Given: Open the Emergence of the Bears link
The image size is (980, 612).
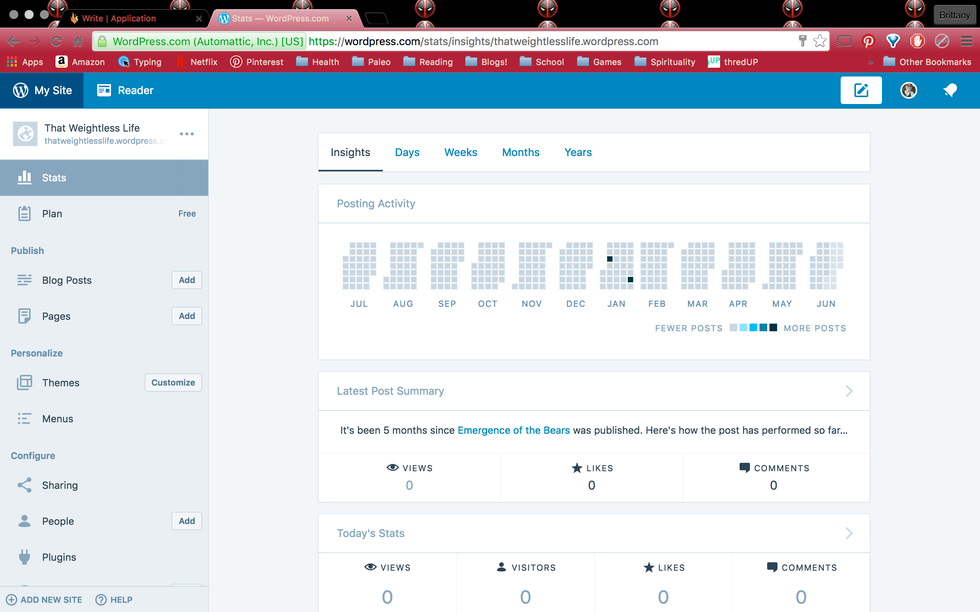Looking at the screenshot, I should coord(513,430).
